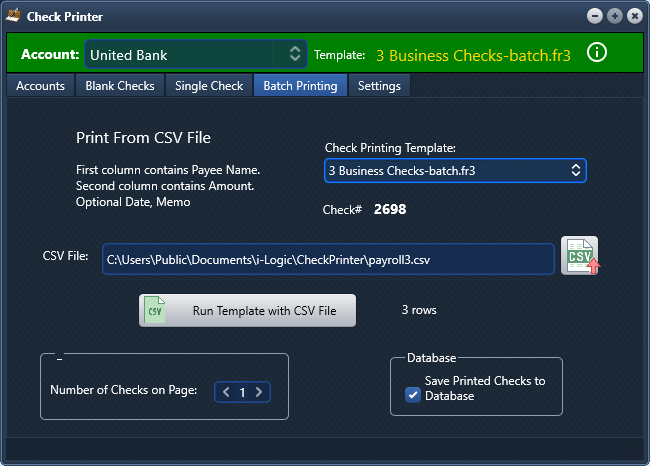Maximize the Check Printer window
The height and width of the screenshot is (466, 650).
[615, 16]
